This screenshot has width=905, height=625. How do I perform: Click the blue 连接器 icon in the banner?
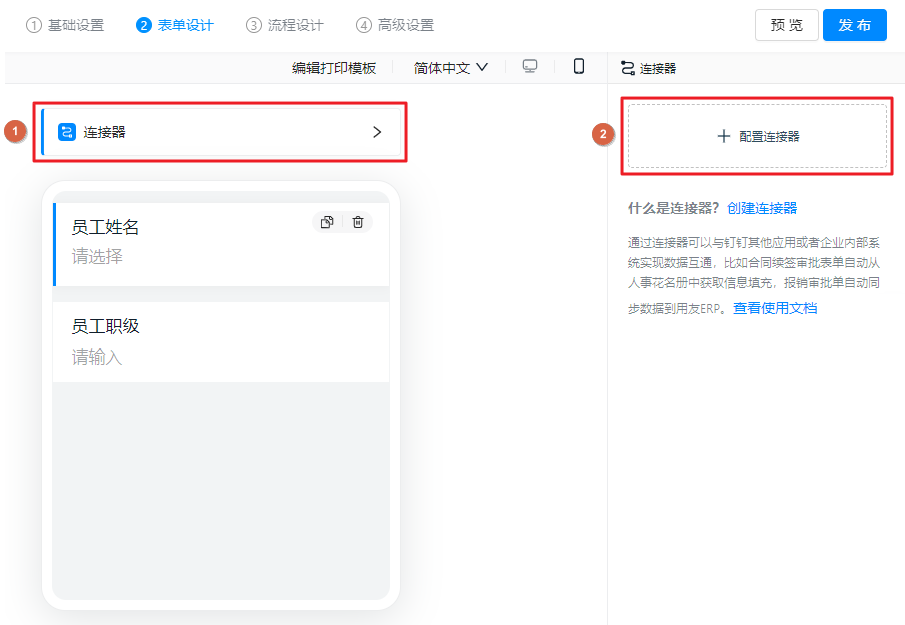(x=65, y=130)
